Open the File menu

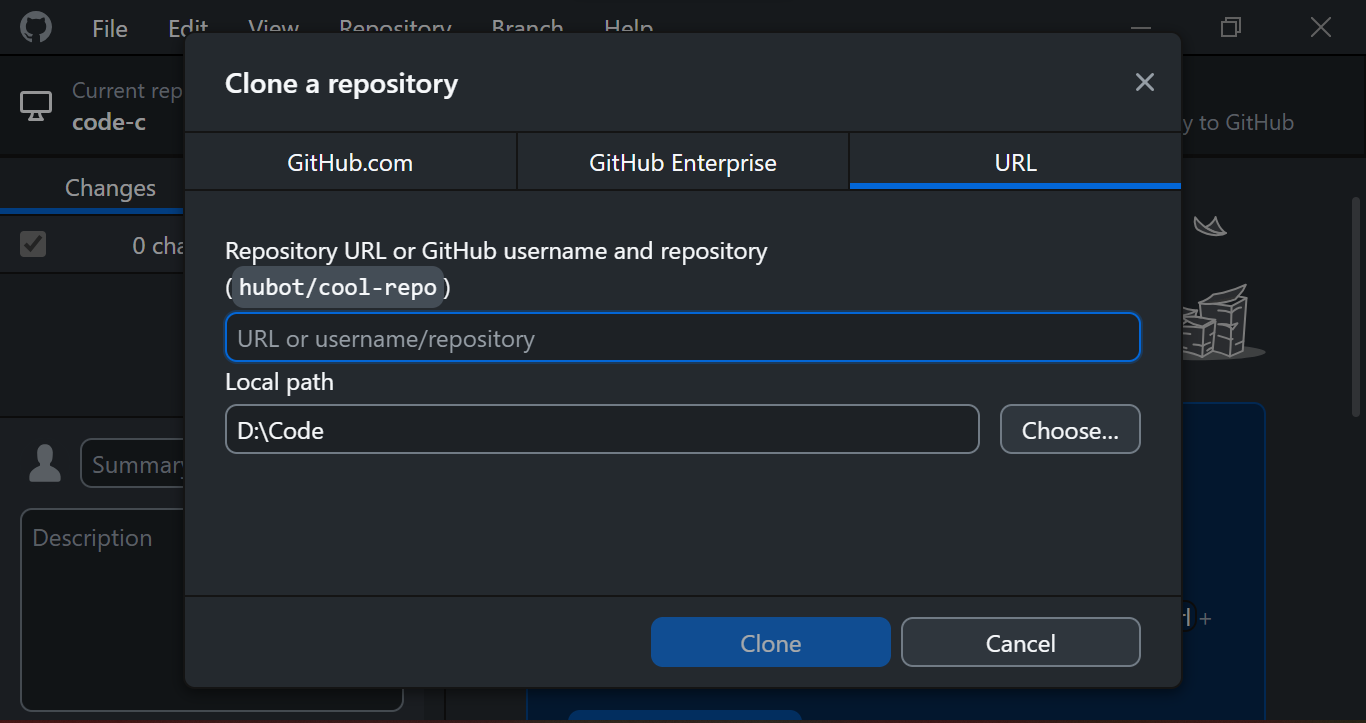click(109, 28)
